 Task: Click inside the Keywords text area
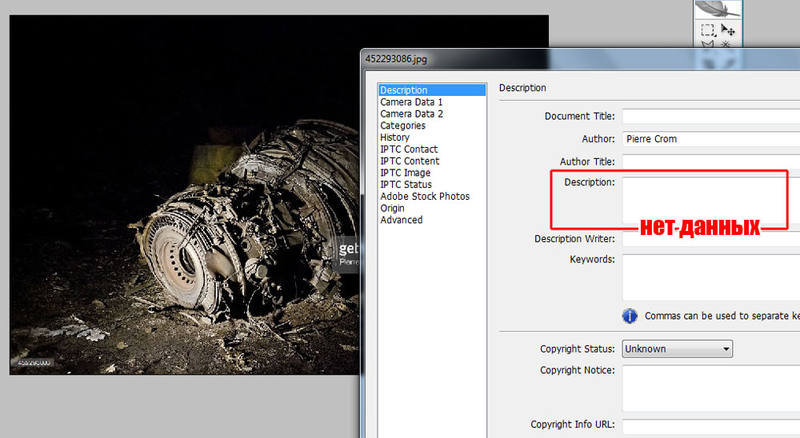(711, 277)
